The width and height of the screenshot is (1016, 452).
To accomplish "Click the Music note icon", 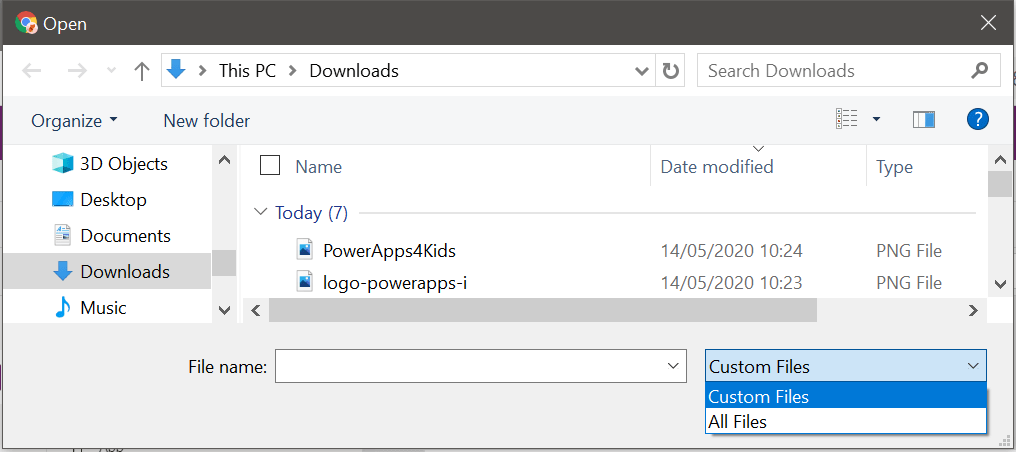I will pyautogui.click(x=62, y=307).
